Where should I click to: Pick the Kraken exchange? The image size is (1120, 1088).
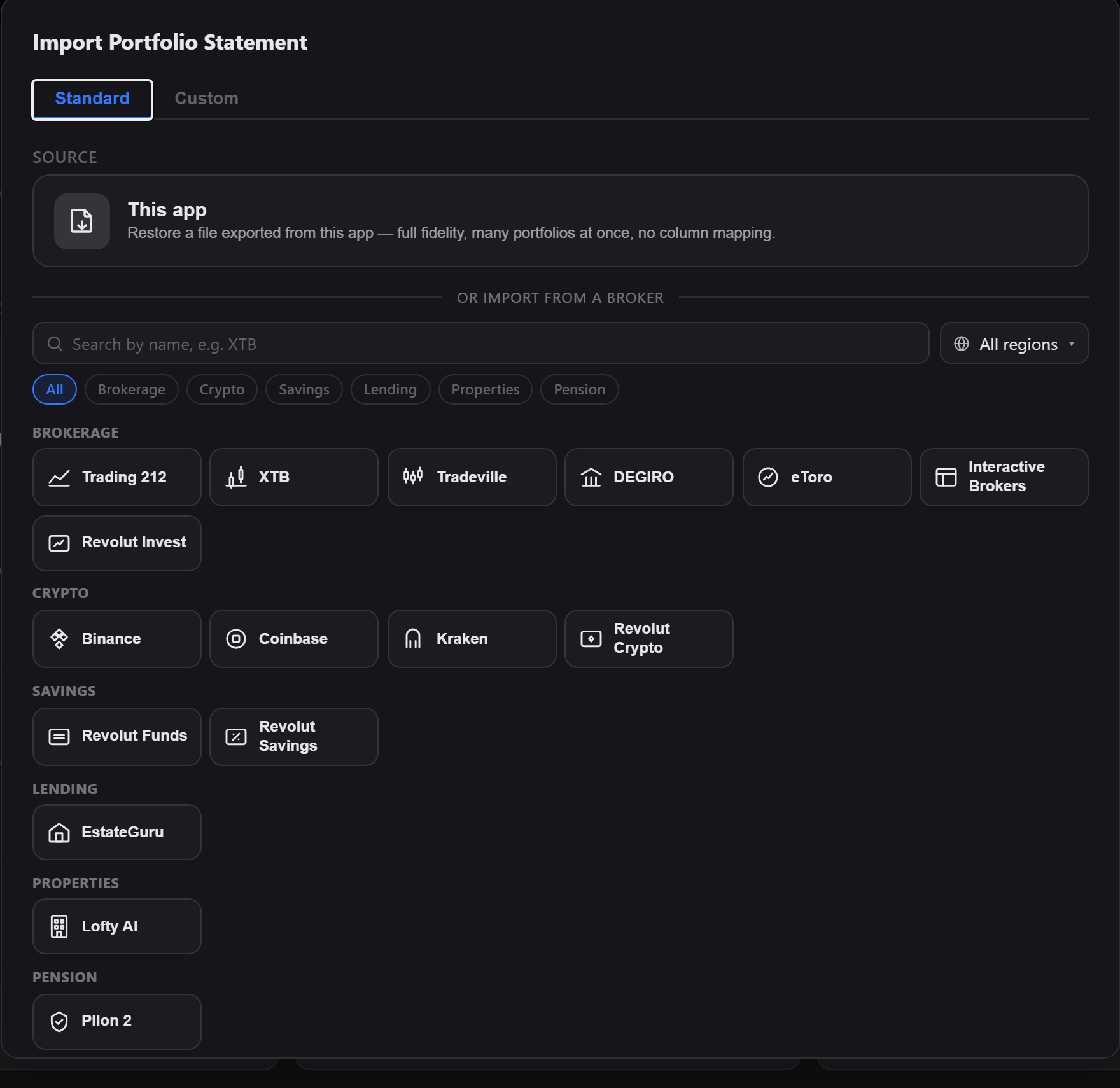tap(472, 639)
